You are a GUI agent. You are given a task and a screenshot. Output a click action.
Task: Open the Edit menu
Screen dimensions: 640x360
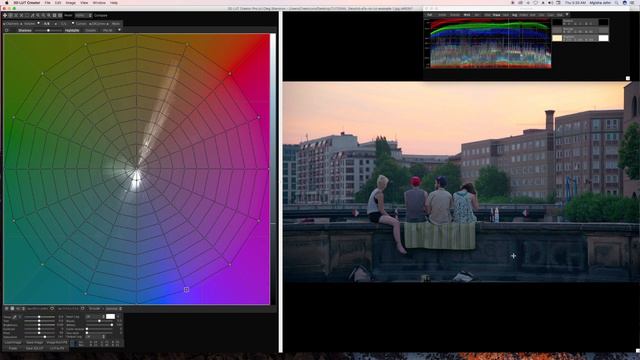click(58, 3)
